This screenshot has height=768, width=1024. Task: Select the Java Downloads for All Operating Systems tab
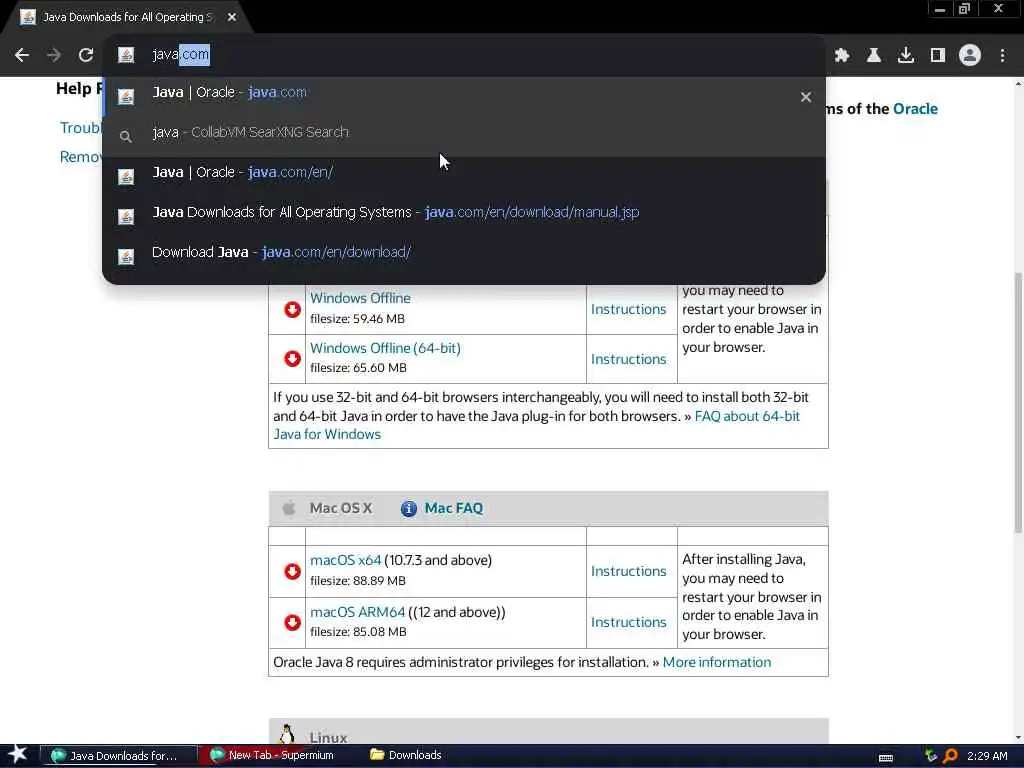pos(127,17)
